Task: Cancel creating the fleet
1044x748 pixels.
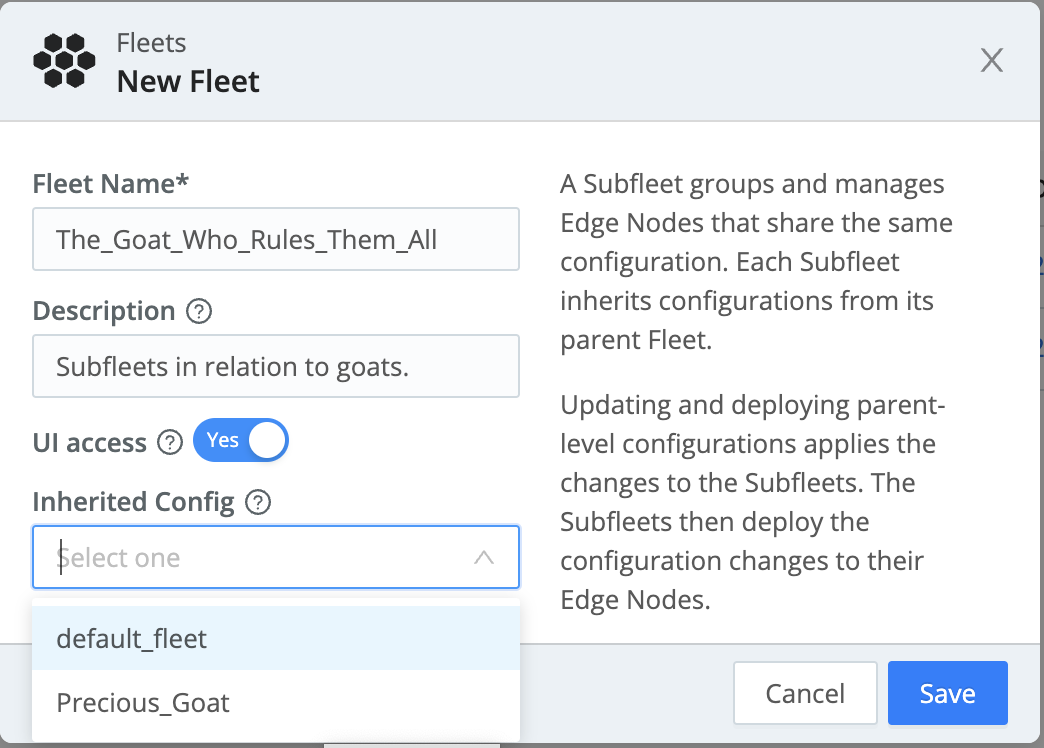Action: [x=805, y=693]
